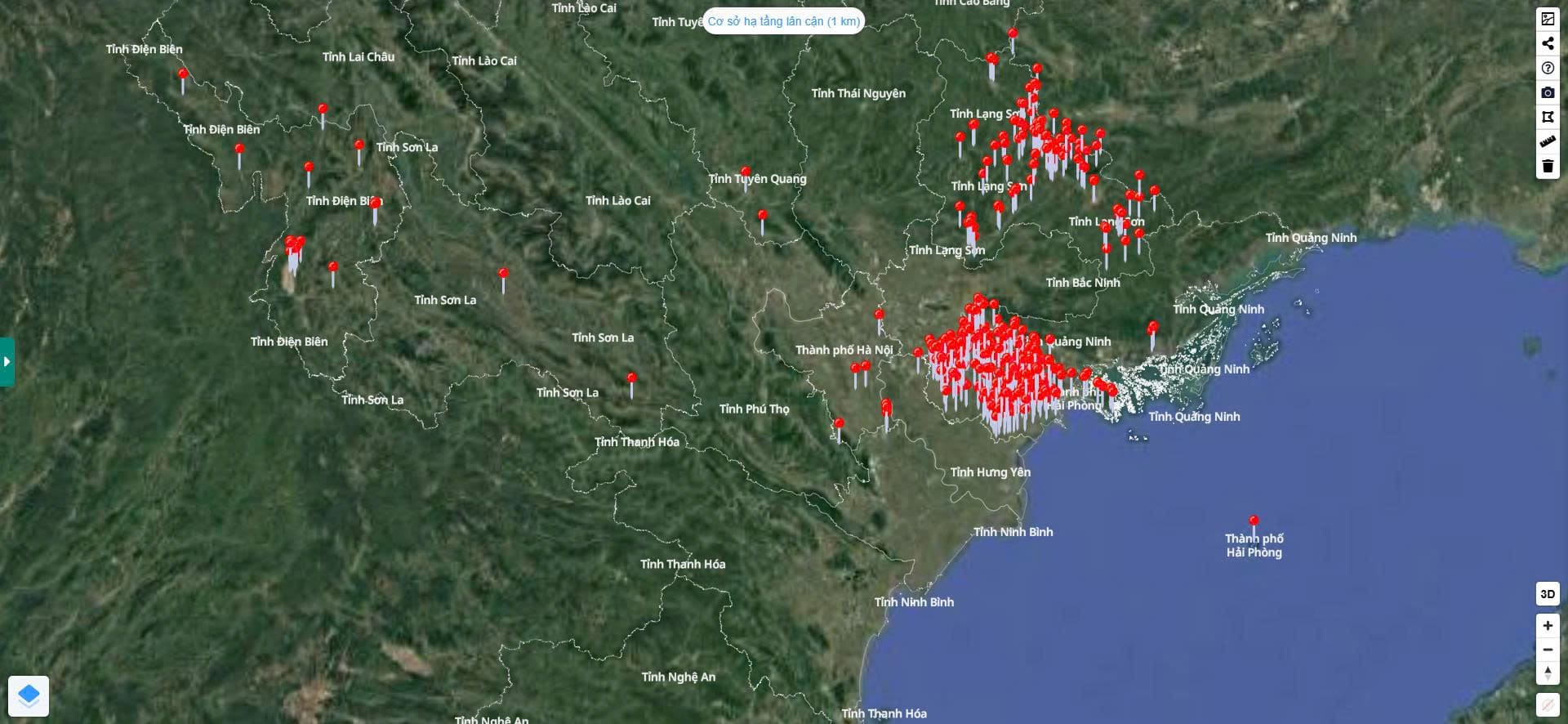The height and width of the screenshot is (724, 1568).
Task: Open the map layers button
Action: (29, 695)
